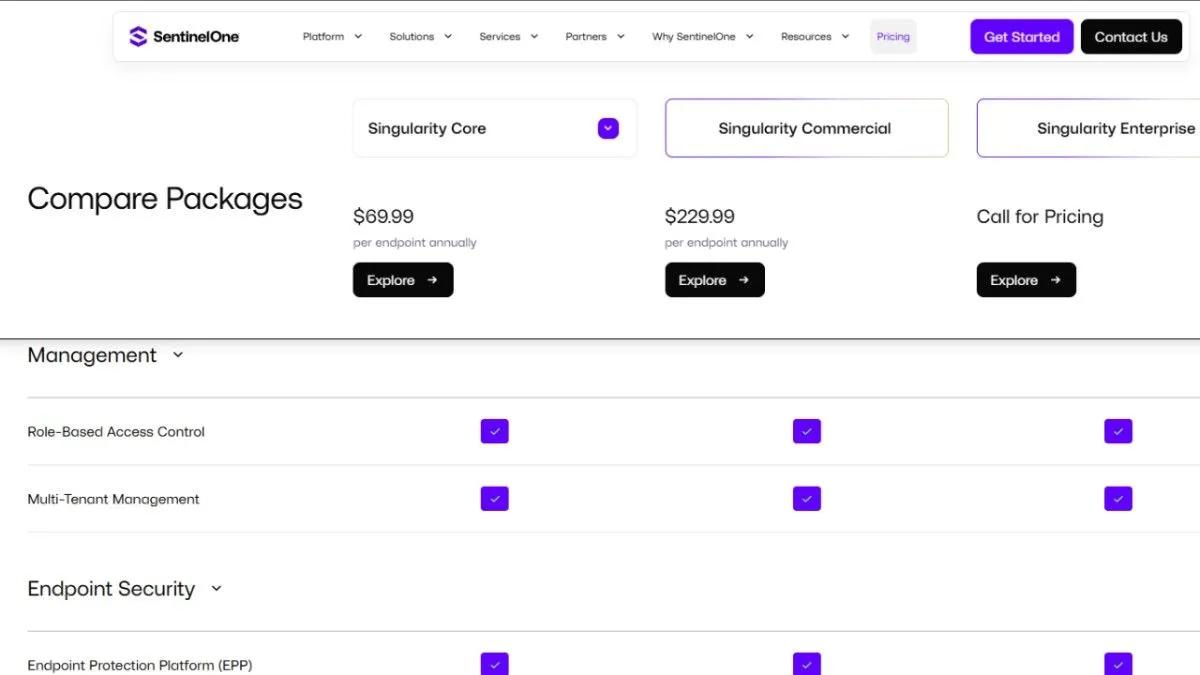
Task: Click the Call for Pricing text
Action: [x=1040, y=217]
